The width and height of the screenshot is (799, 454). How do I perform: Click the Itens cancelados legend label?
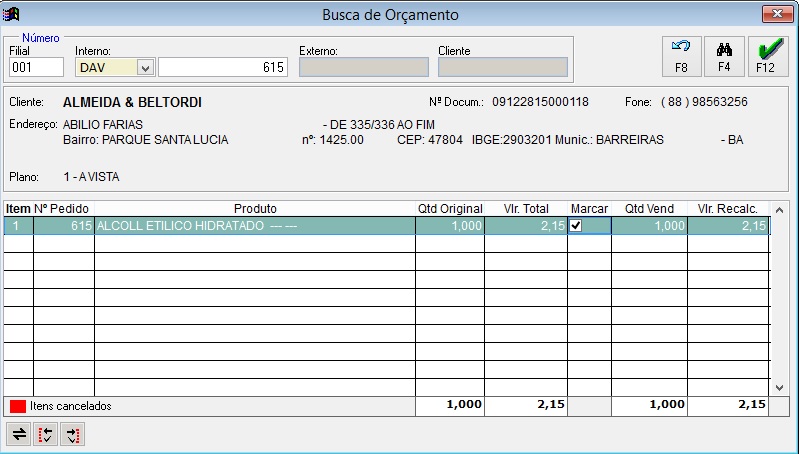tap(71, 406)
